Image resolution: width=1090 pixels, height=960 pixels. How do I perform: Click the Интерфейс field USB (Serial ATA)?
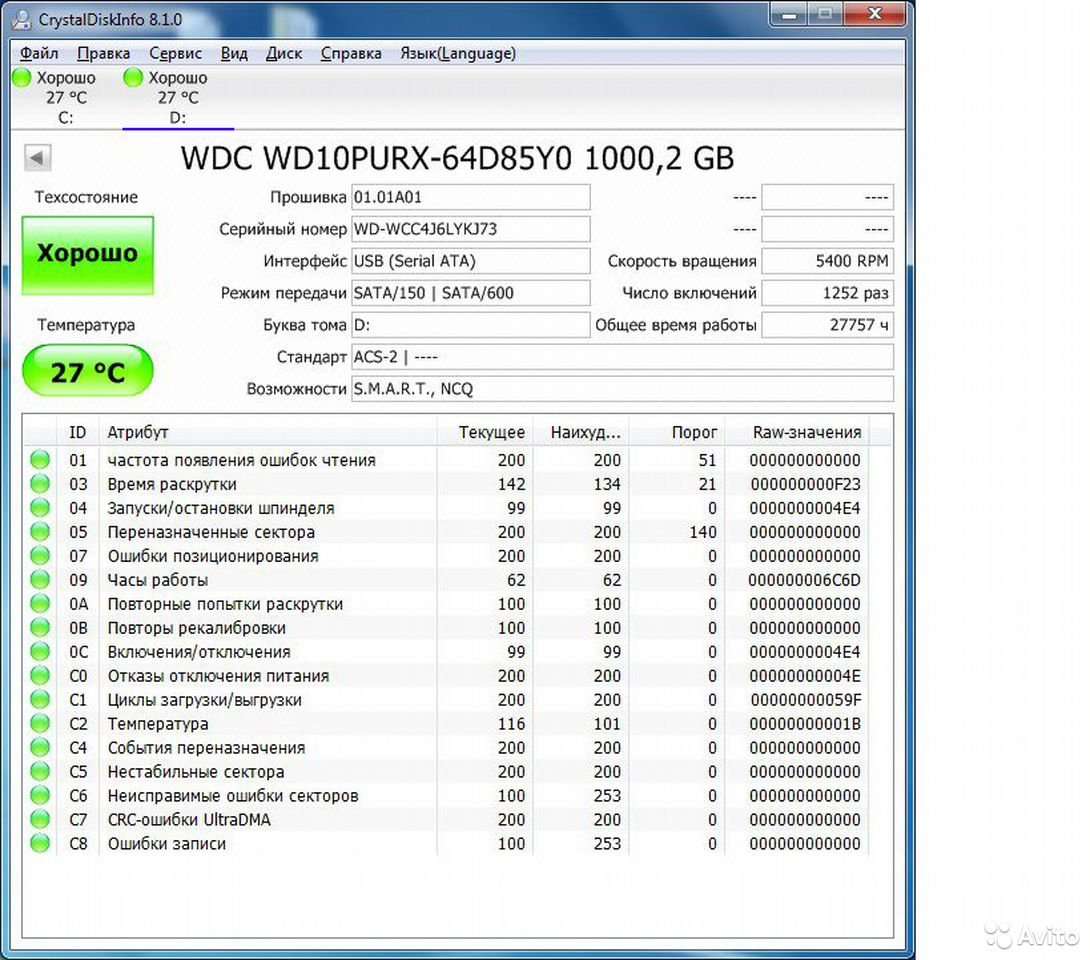(x=471, y=261)
